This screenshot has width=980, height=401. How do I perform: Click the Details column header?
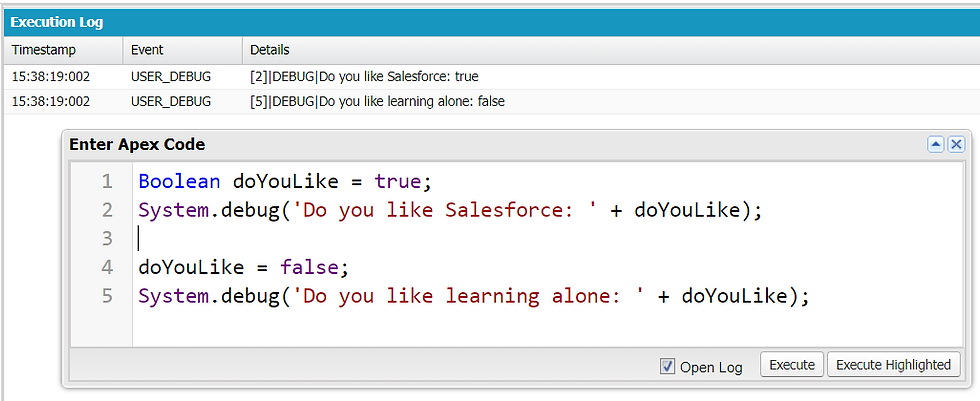(x=611, y=50)
